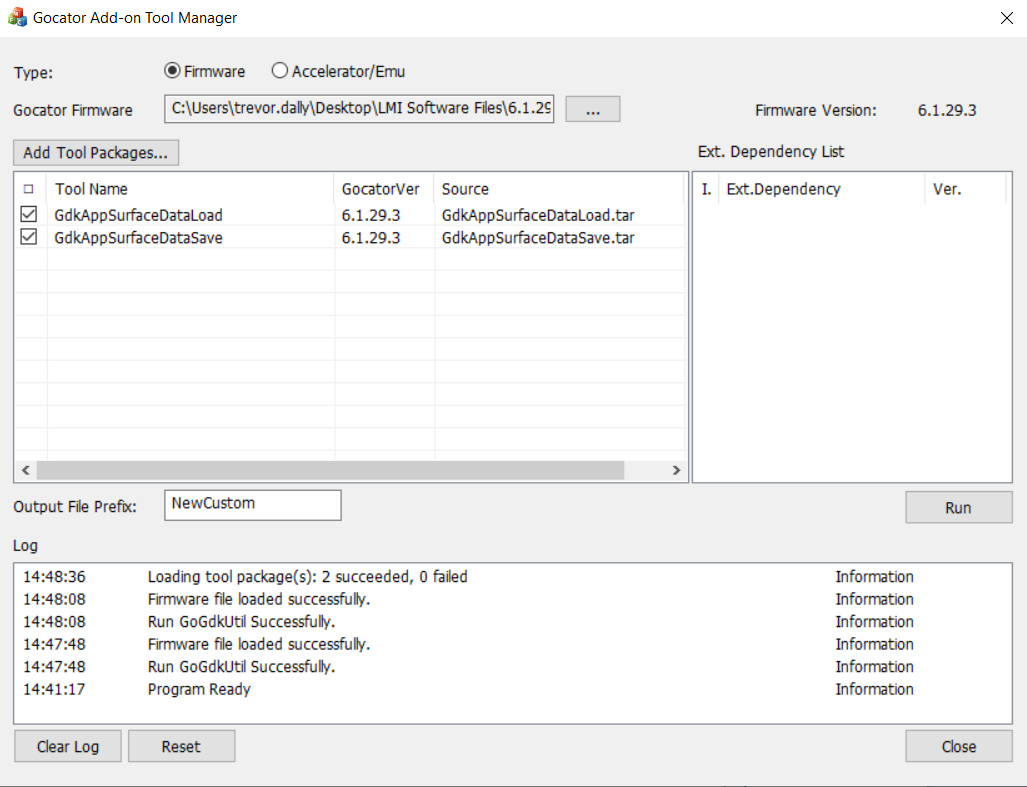Select the 14:47:48 'Firmware file loaded' log entry
This screenshot has width=1027, height=787.
pyautogui.click(x=512, y=644)
